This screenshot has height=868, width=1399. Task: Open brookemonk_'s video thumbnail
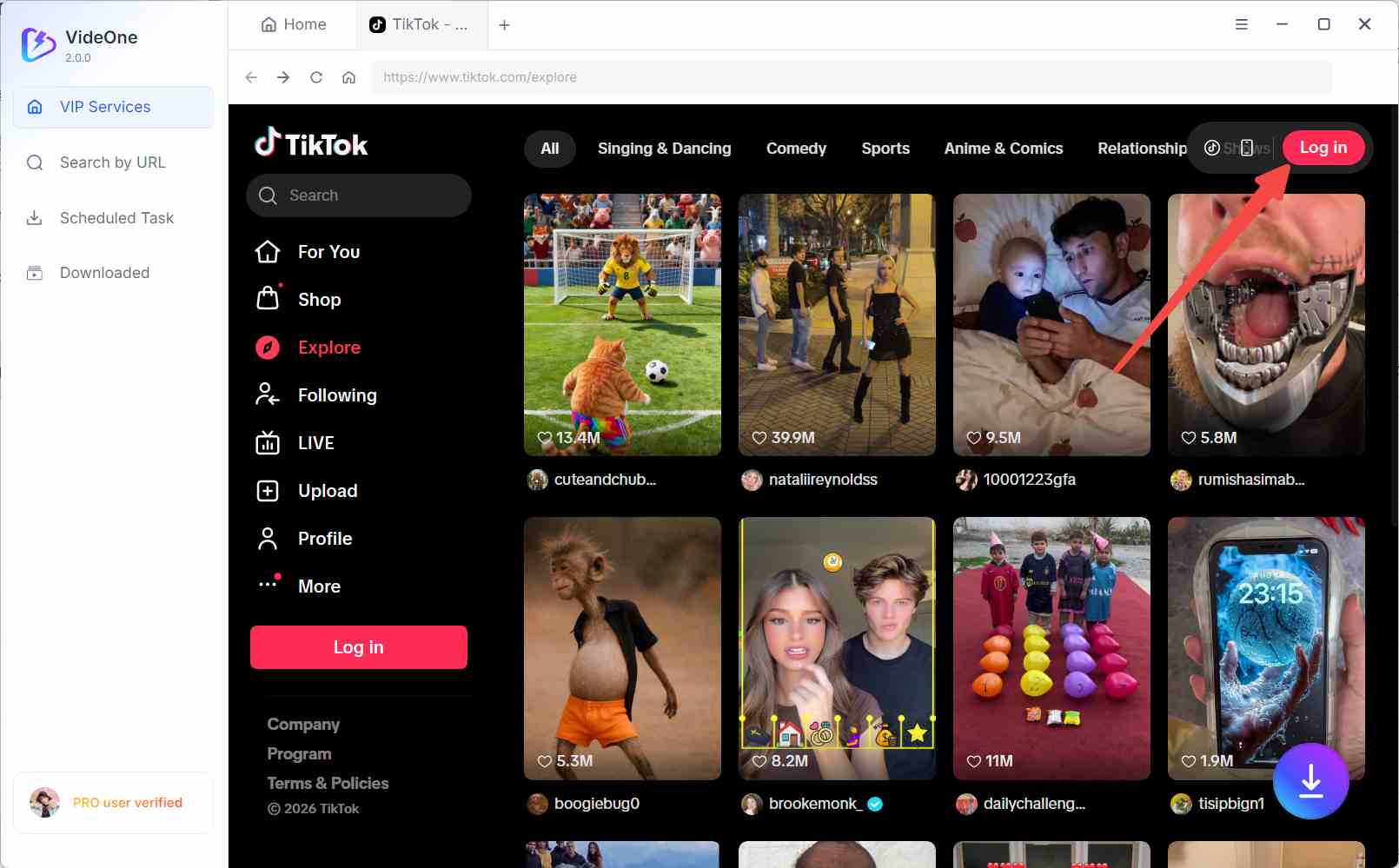tap(836, 648)
